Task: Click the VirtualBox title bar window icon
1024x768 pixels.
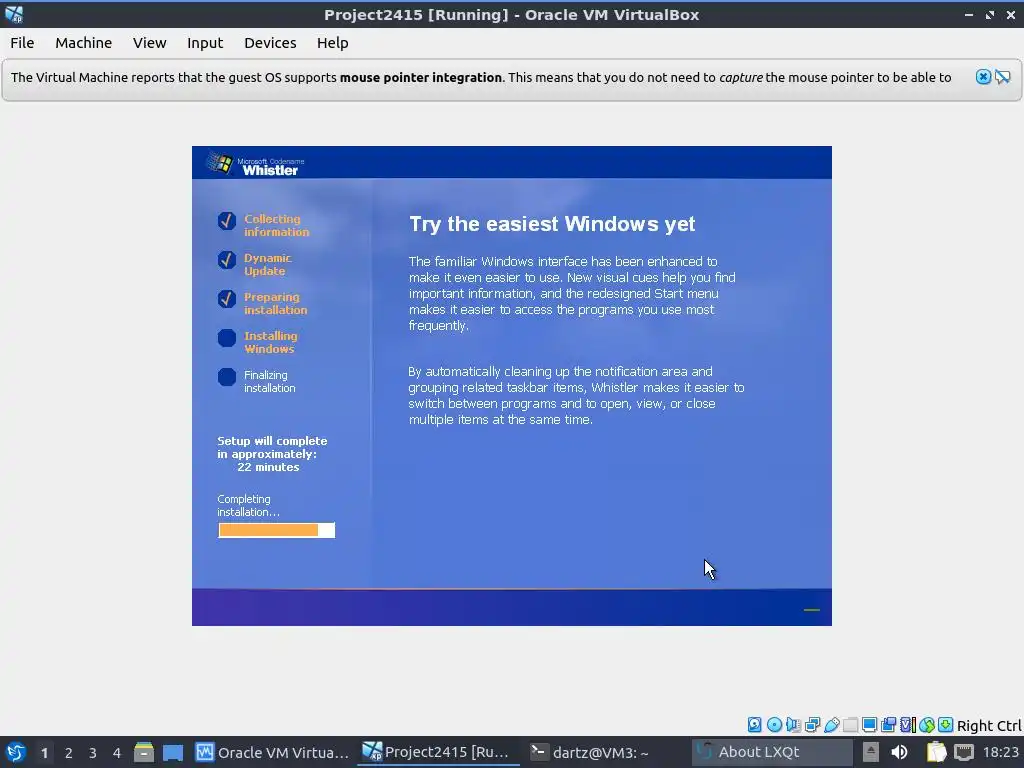Action: point(14,14)
